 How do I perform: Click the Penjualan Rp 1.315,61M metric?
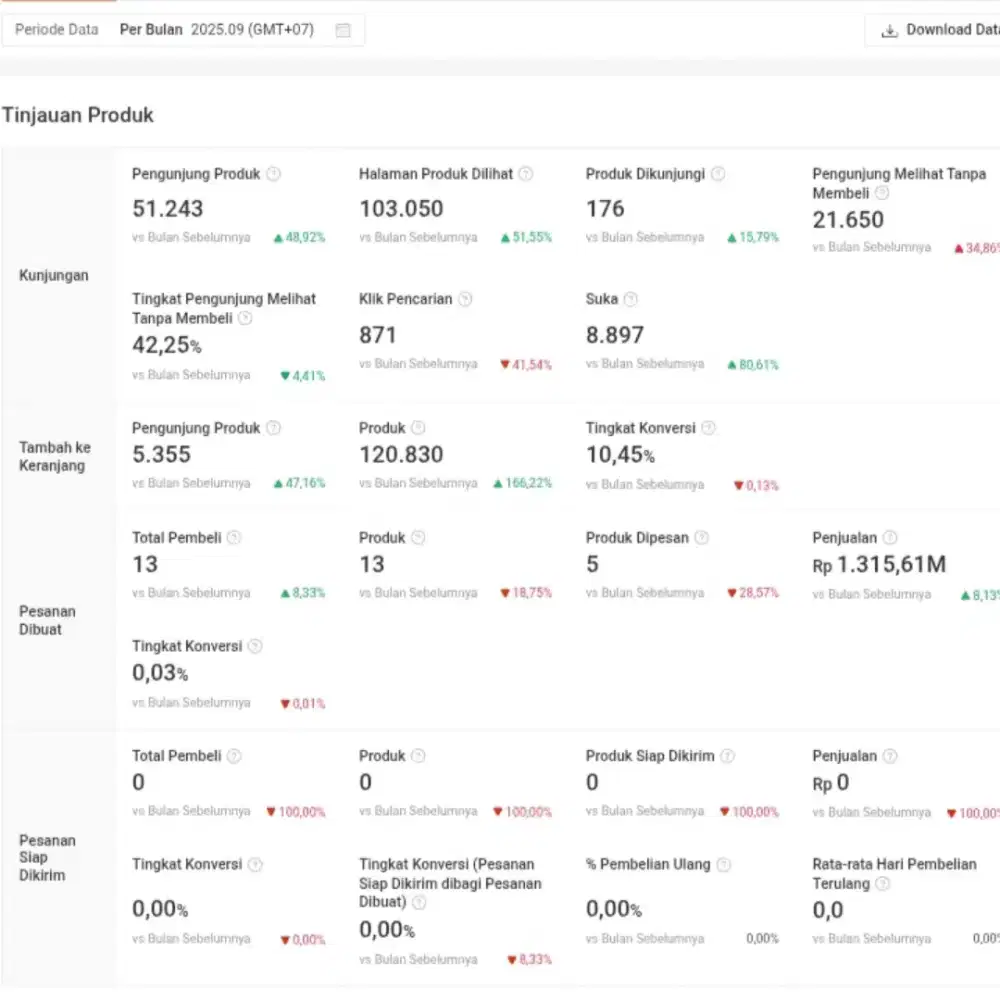[x=880, y=565]
